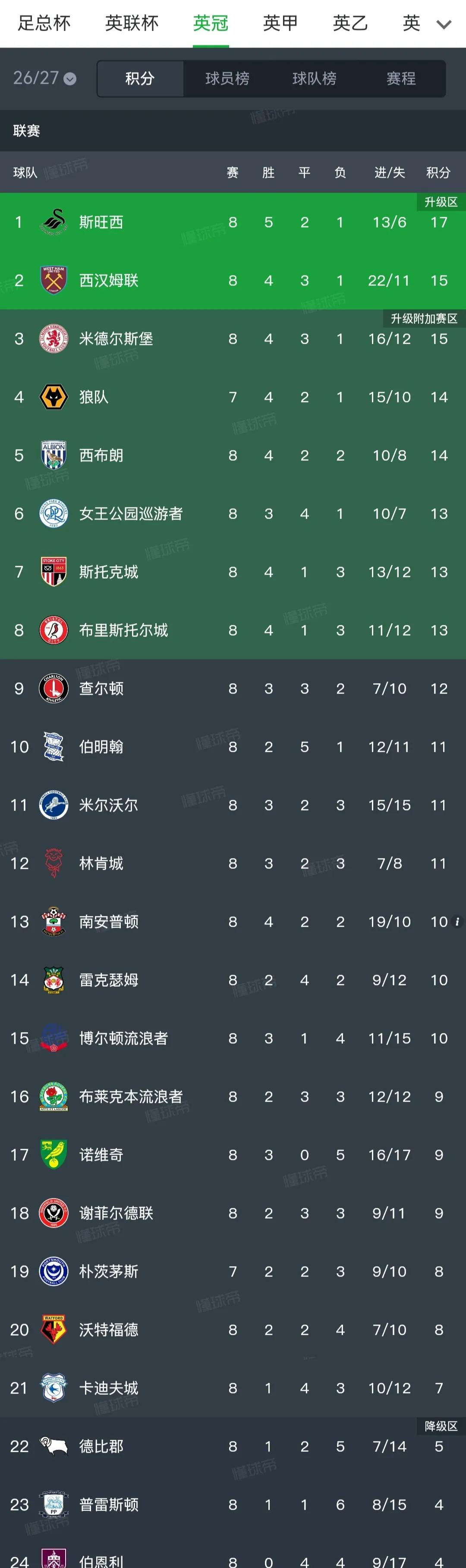Image resolution: width=466 pixels, height=1568 pixels.
Task: Select the Derby County ram icon
Action: tap(54, 1446)
